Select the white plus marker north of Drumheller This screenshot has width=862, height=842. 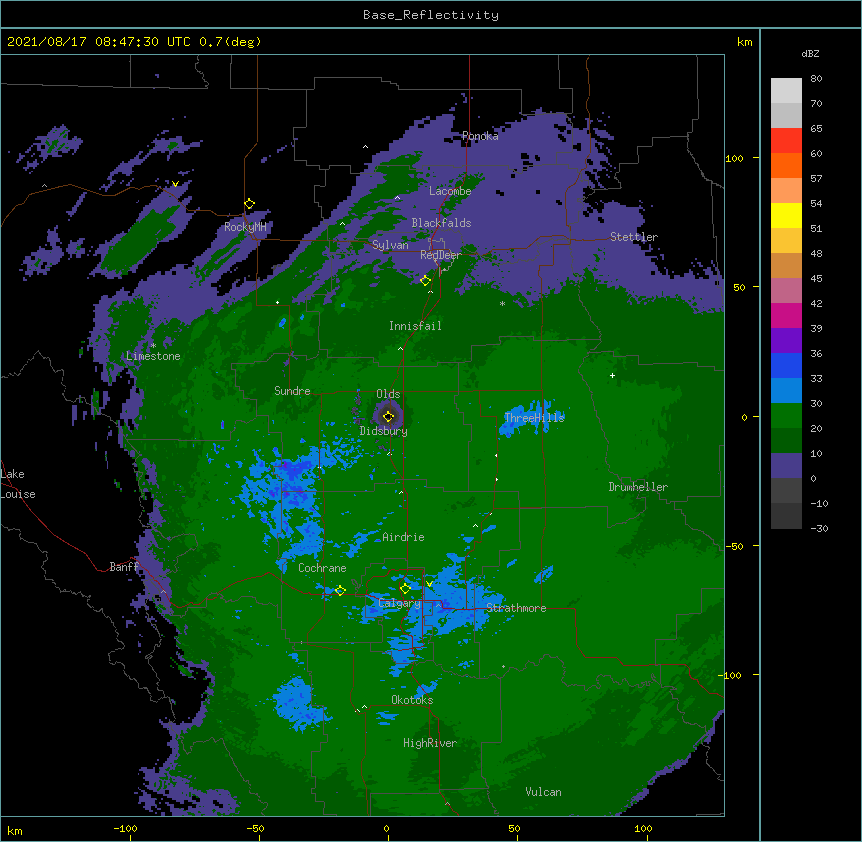coord(612,375)
